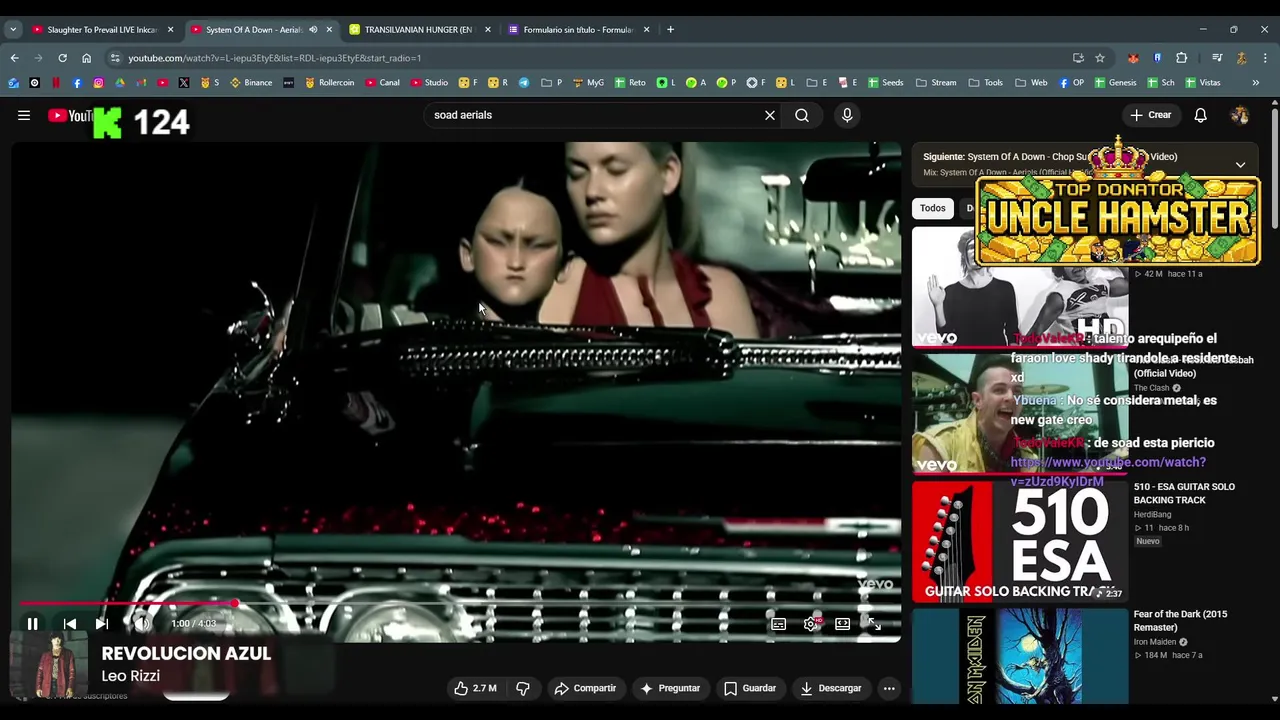Go back in browser history
Image resolution: width=1280 pixels, height=720 pixels.
[x=14, y=58]
